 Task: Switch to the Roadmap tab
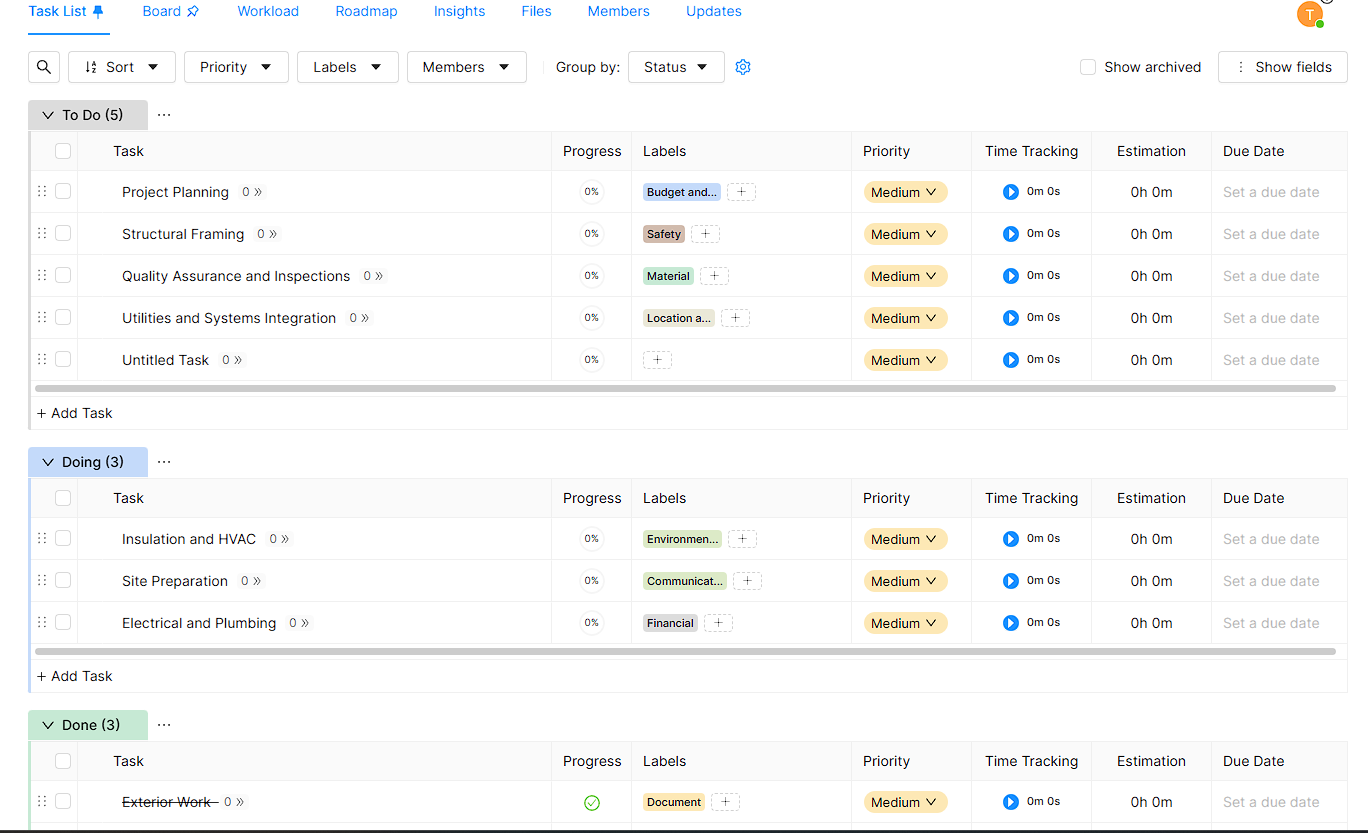(366, 11)
